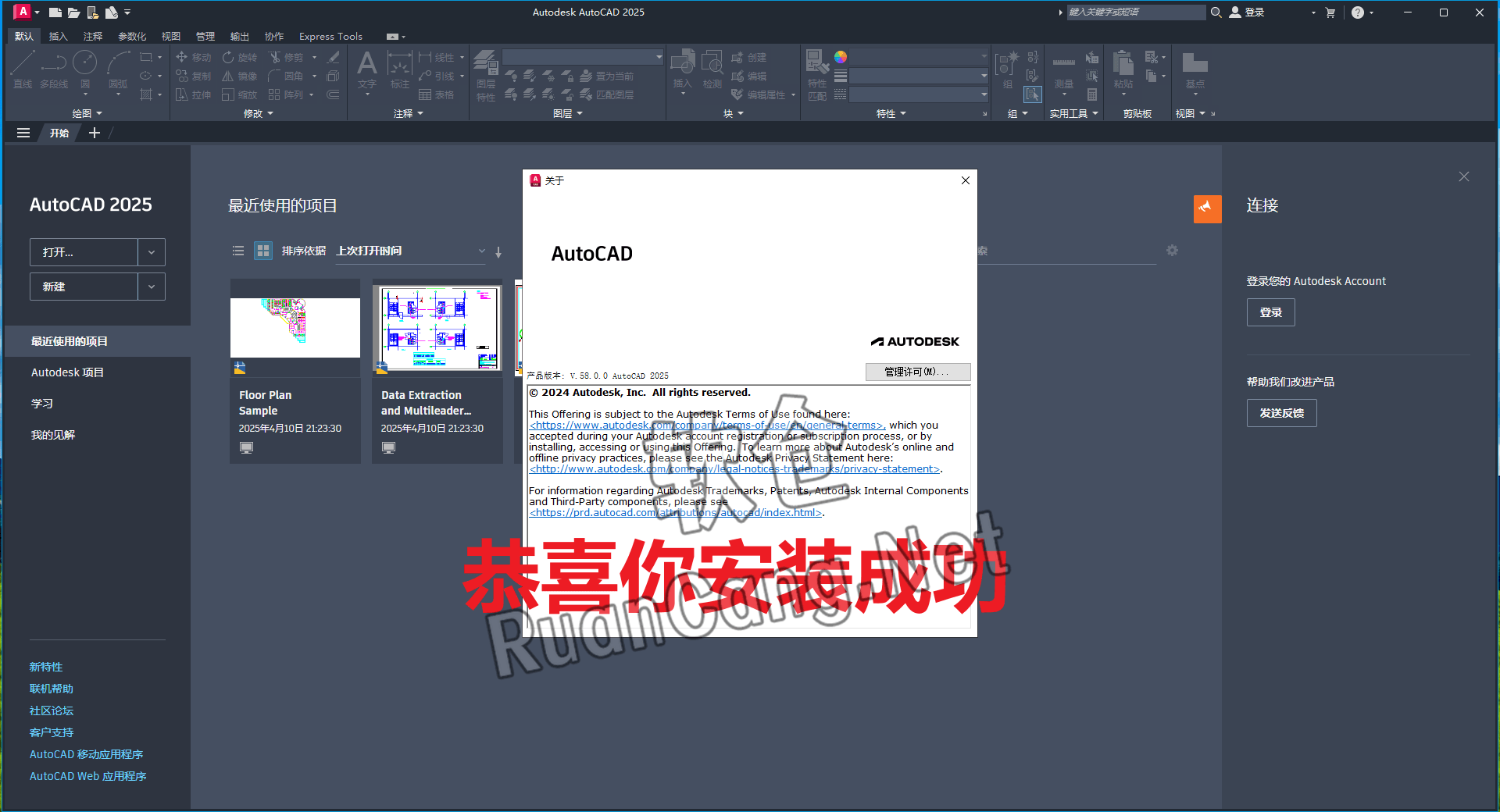Screen dimensions: 1500x812
Task: Click the Fillet (圆角) tool
Action: [286, 76]
